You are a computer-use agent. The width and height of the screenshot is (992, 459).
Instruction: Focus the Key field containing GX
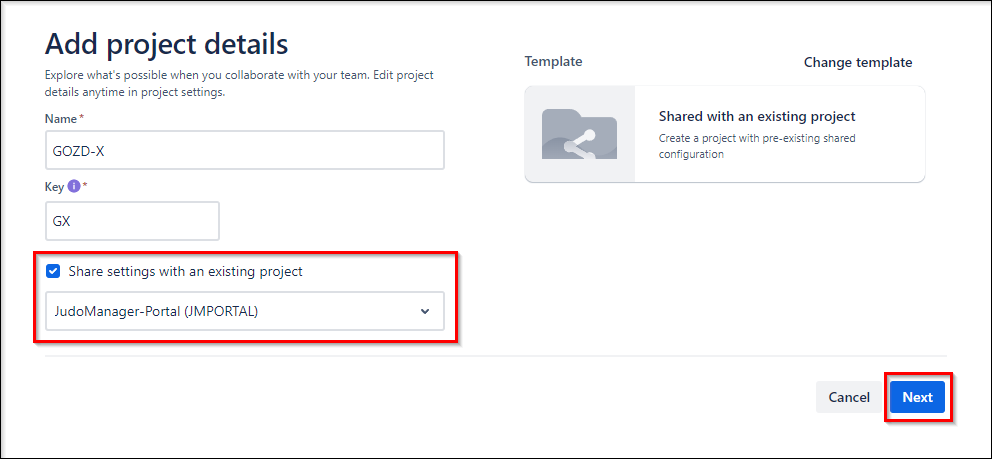tap(132, 221)
